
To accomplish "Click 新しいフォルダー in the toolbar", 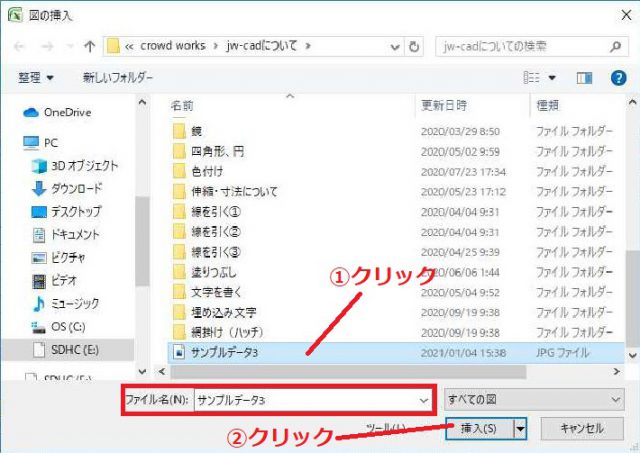I will coord(118,77).
